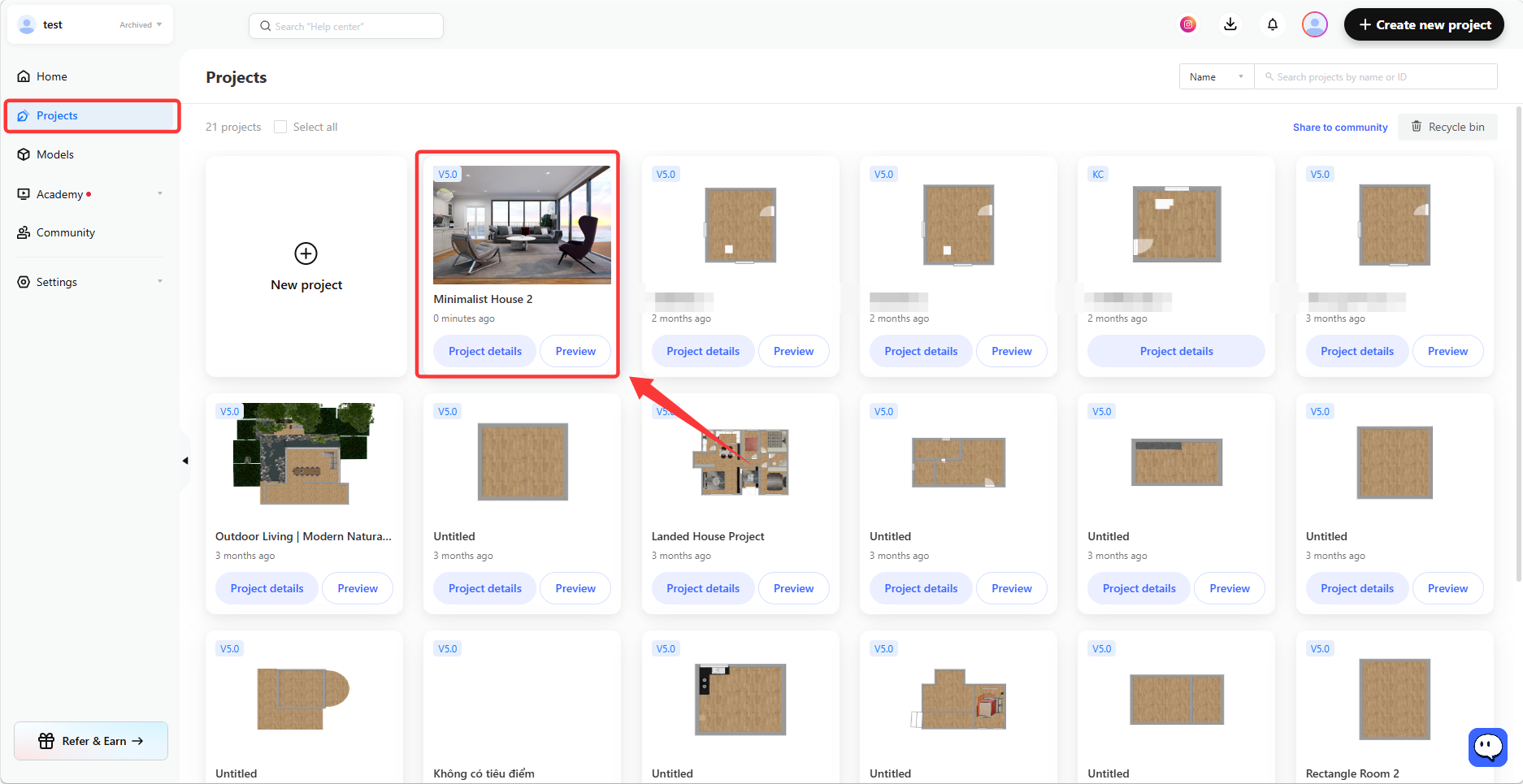Open the Archived account dropdown
Image resolution: width=1523 pixels, height=784 pixels.
141,24
